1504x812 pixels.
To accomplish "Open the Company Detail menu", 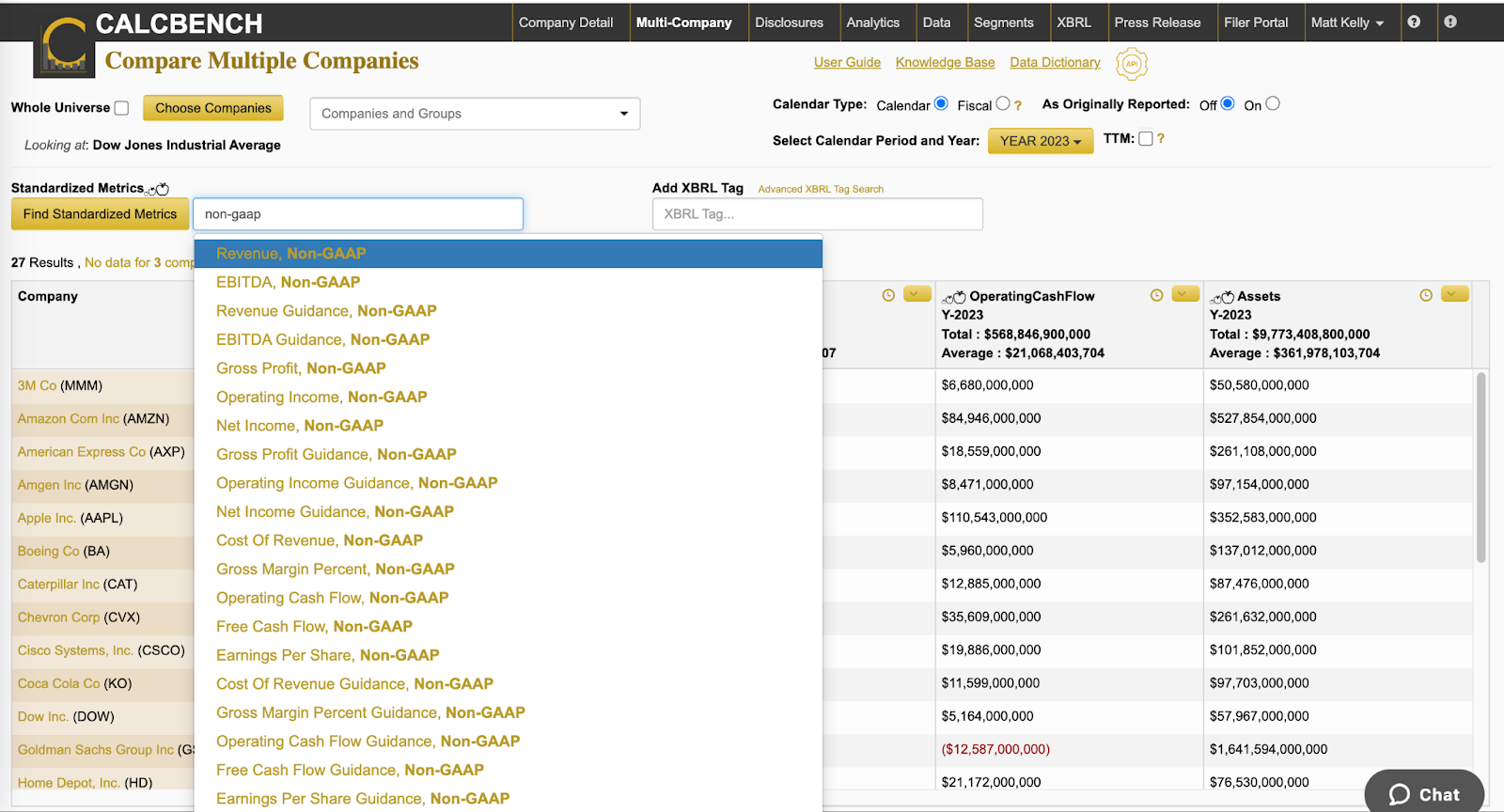I will point(566,23).
